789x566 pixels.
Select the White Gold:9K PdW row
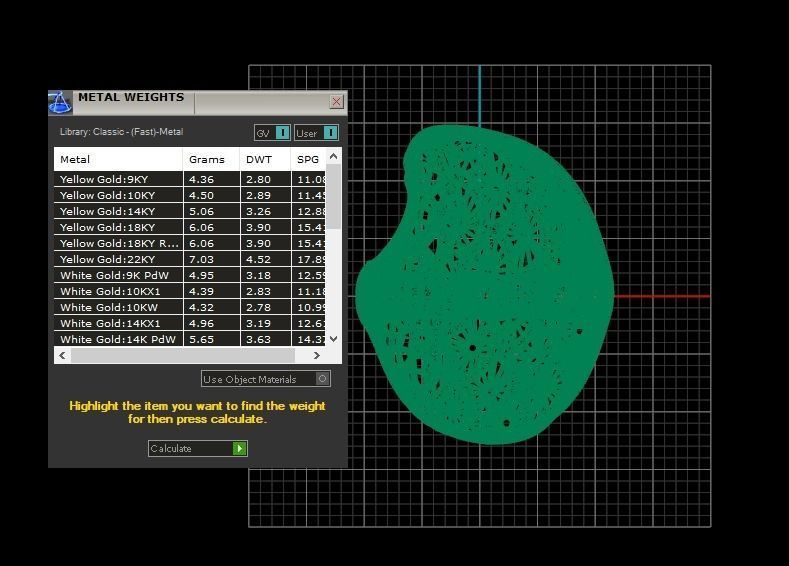(x=190, y=276)
